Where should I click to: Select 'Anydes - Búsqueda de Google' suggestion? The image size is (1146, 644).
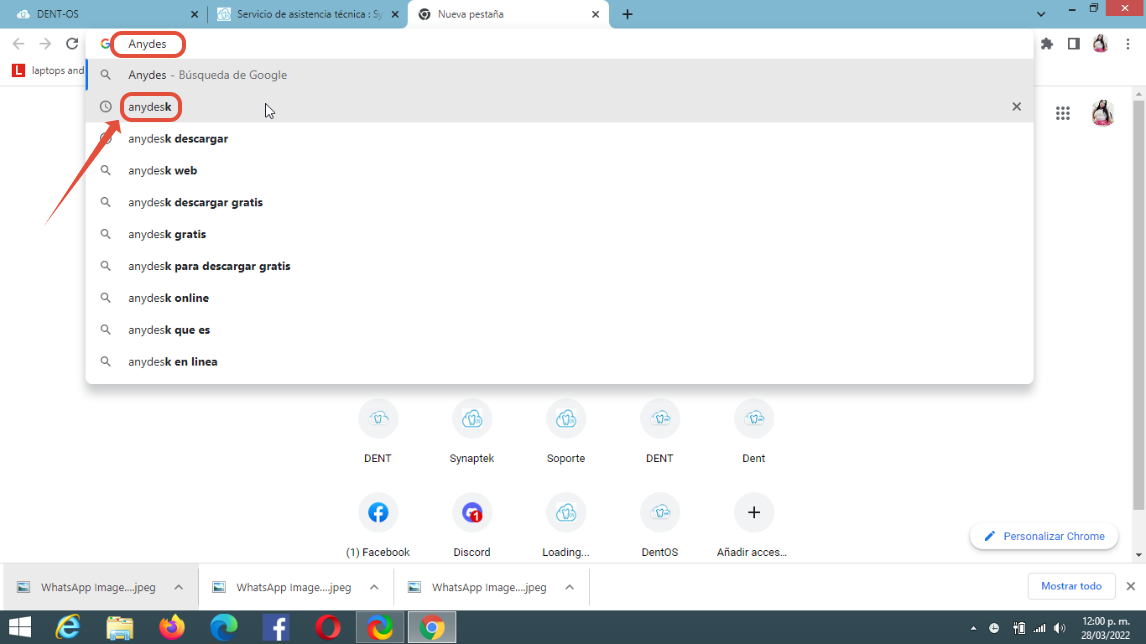(x=560, y=75)
